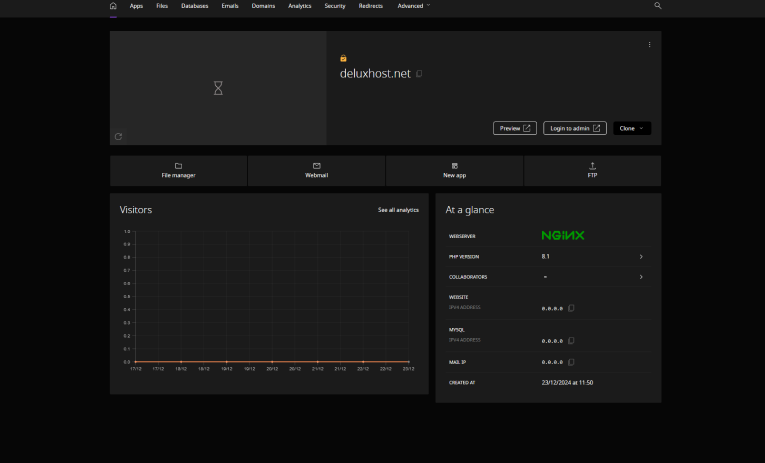Expand the Clone dropdown
765x463 pixels.
click(x=632, y=128)
